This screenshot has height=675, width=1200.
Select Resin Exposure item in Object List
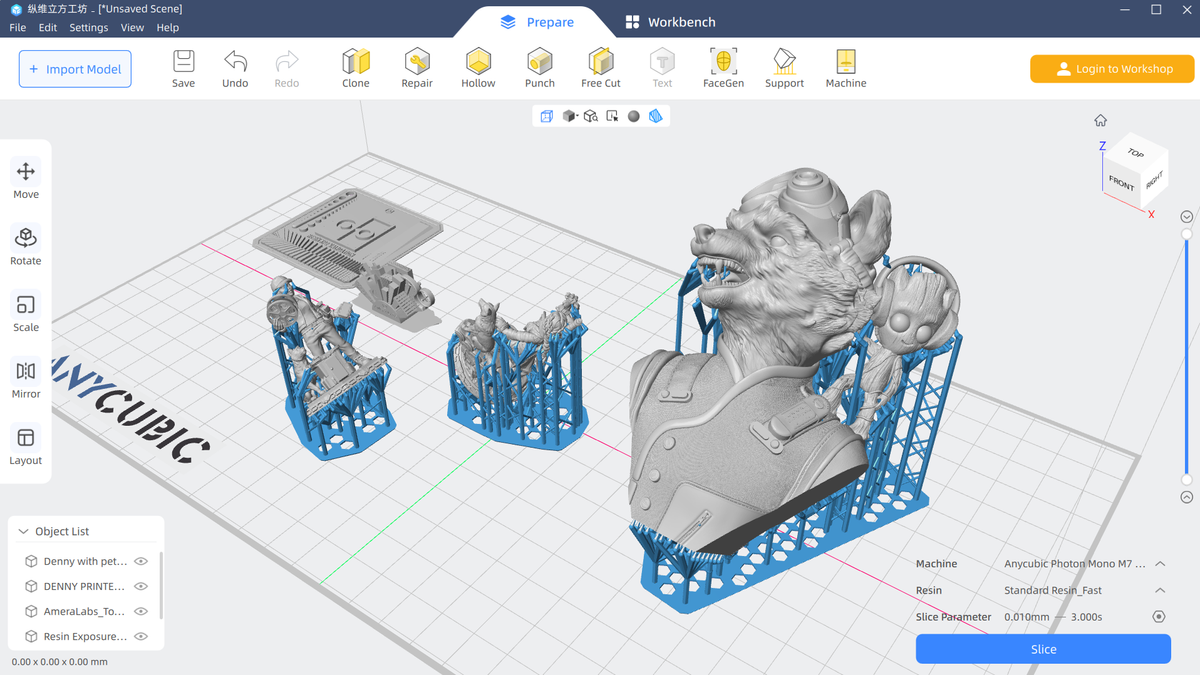(85, 636)
